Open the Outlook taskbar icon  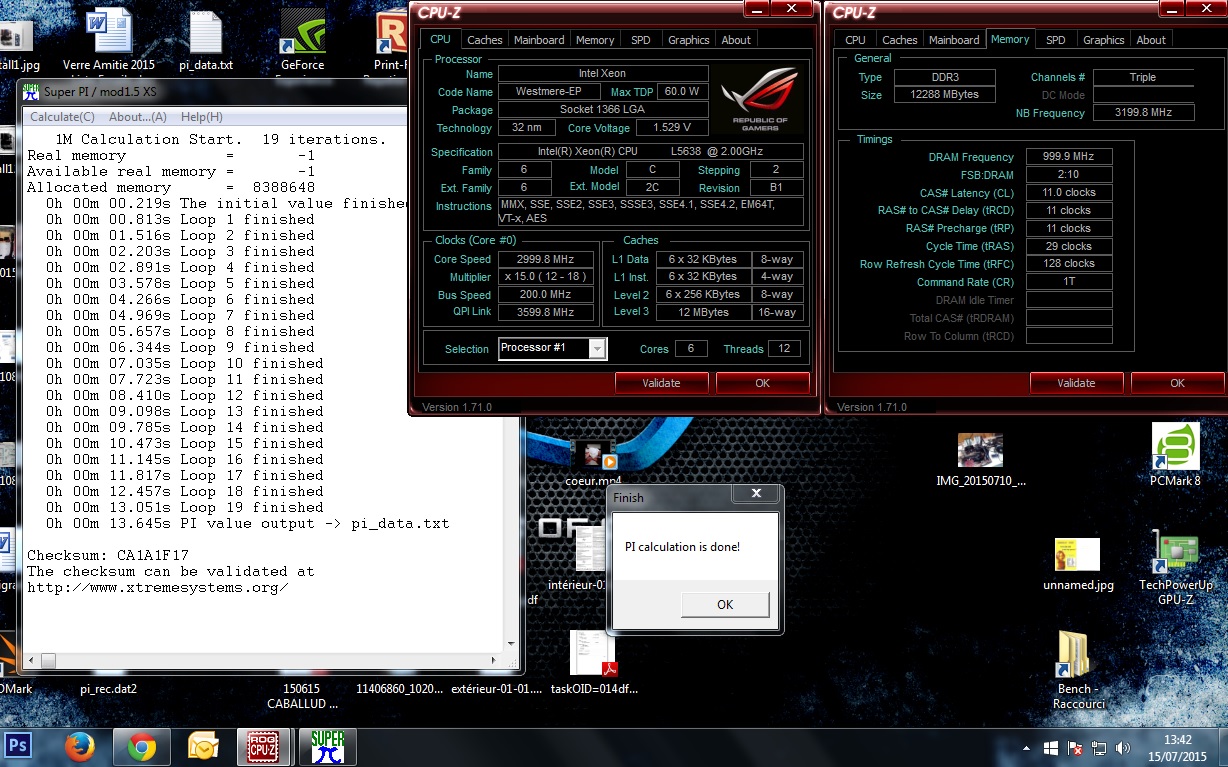tap(203, 746)
